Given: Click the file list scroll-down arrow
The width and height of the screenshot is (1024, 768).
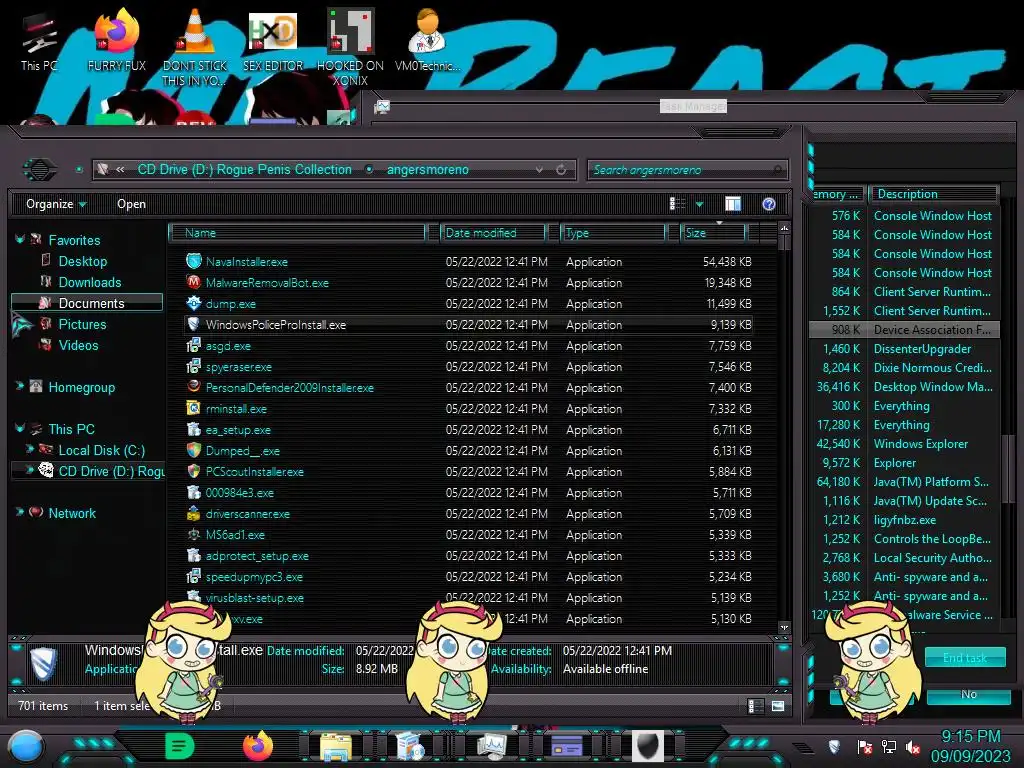Looking at the screenshot, I should click(784, 628).
